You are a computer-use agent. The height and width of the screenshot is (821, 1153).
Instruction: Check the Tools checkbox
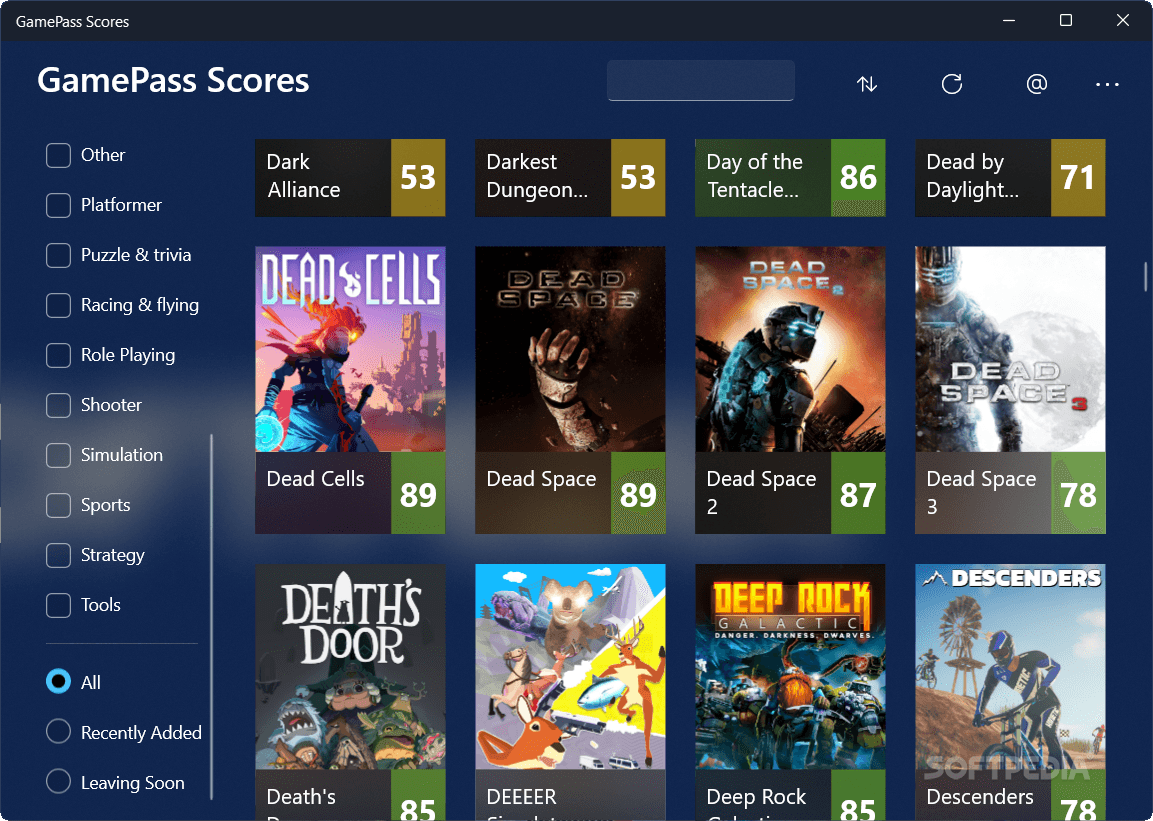58,605
